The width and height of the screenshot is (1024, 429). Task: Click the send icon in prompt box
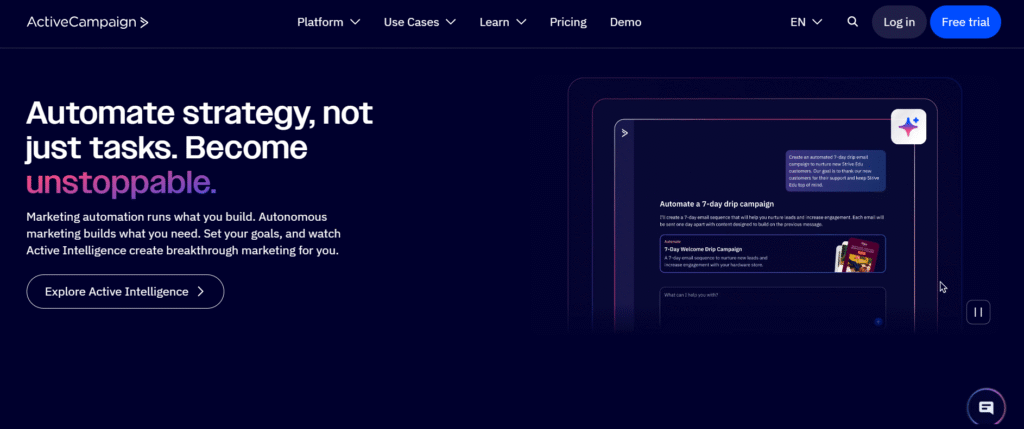point(877,321)
